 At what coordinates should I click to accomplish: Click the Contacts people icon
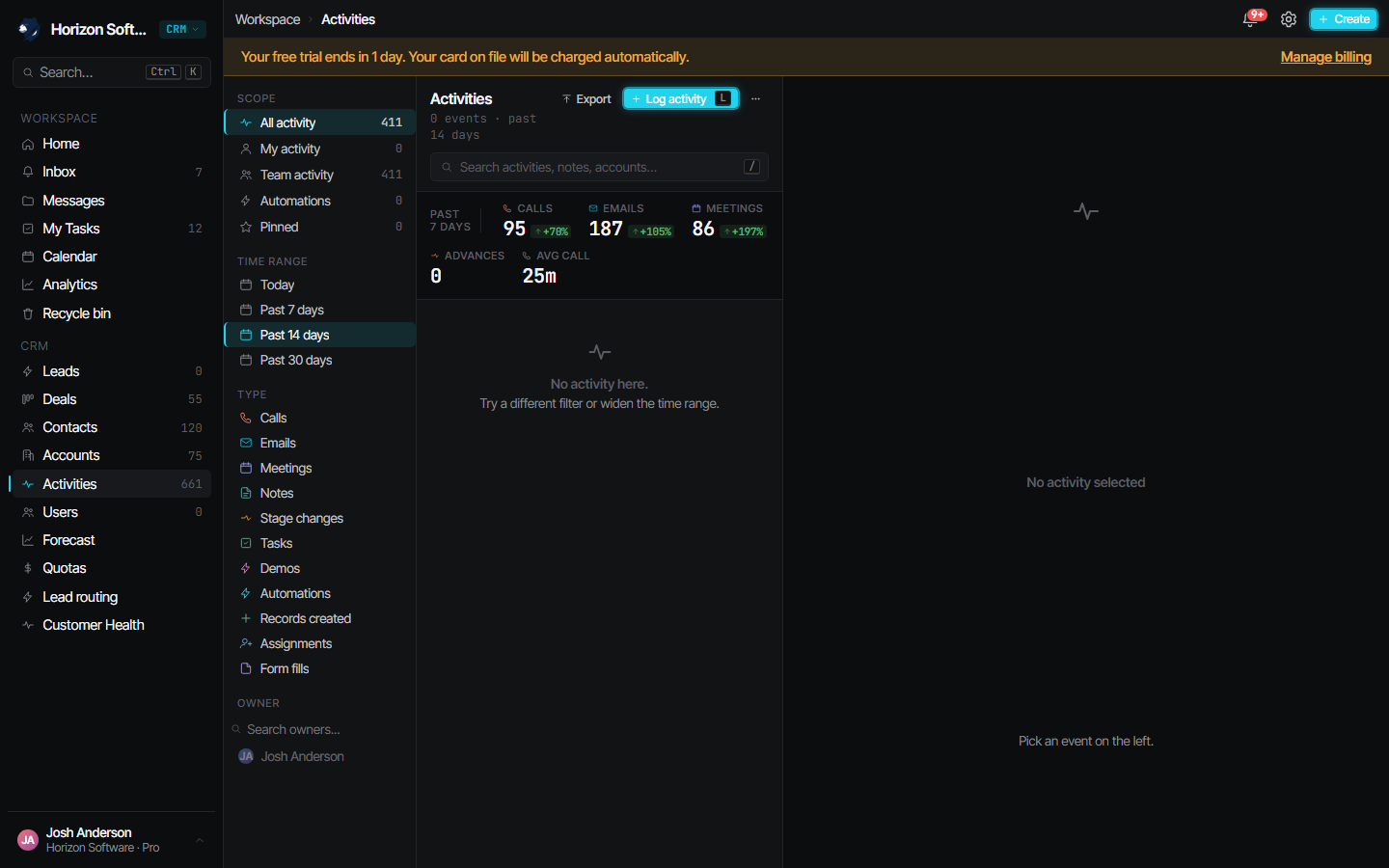(28, 427)
